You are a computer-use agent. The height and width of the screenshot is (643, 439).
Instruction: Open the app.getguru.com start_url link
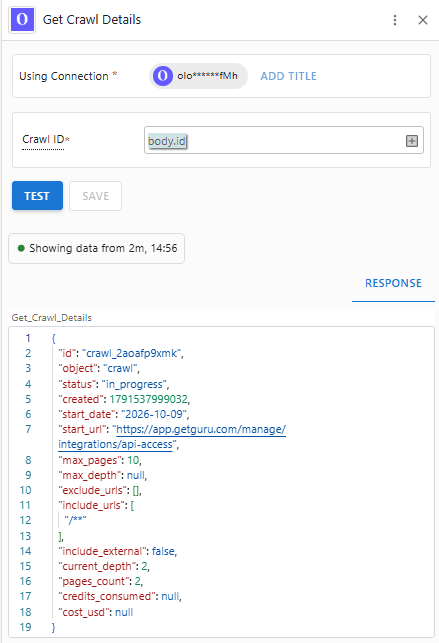pyautogui.click(x=201, y=429)
